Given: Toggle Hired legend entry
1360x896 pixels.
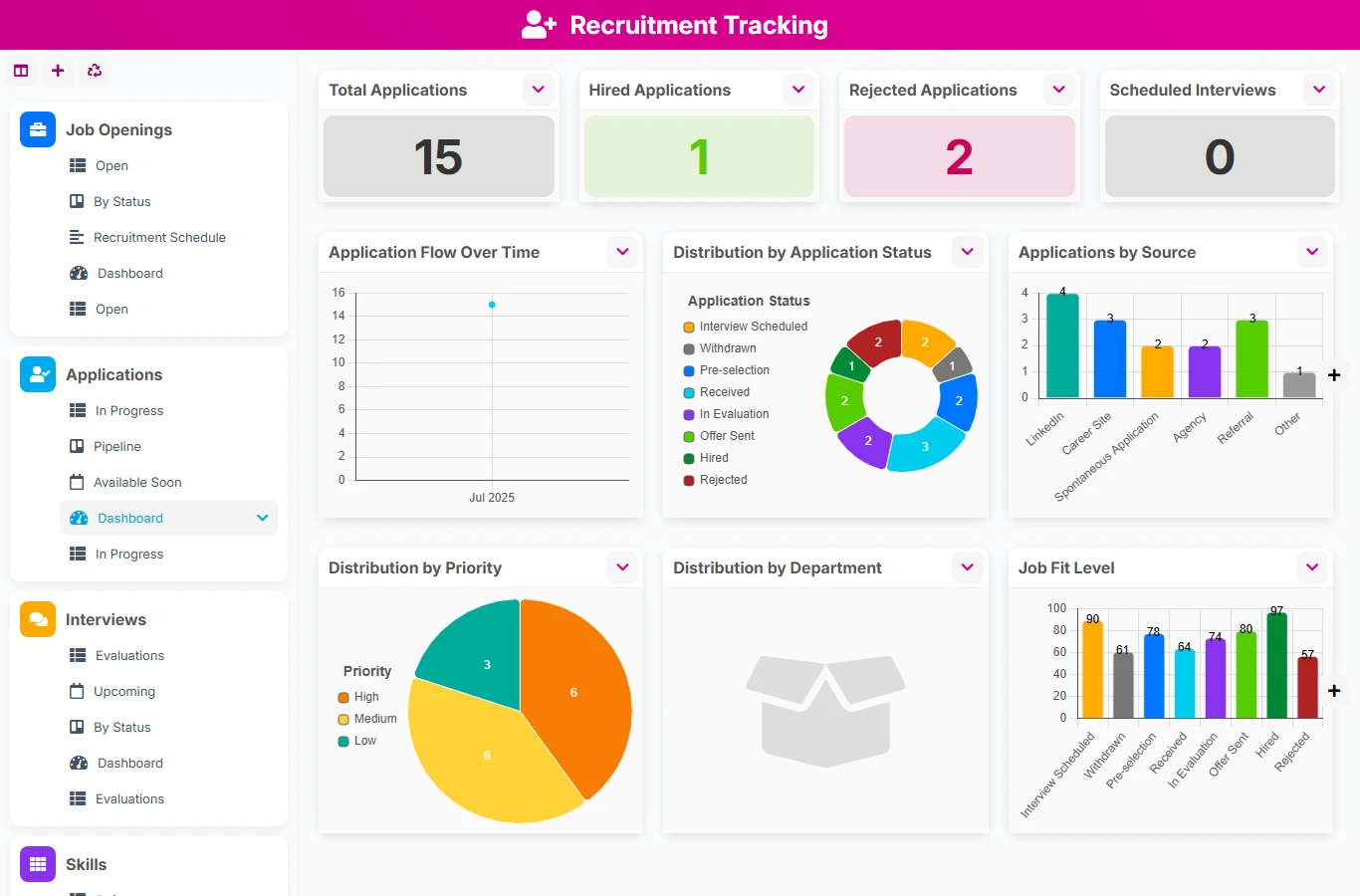Looking at the screenshot, I should [706, 458].
